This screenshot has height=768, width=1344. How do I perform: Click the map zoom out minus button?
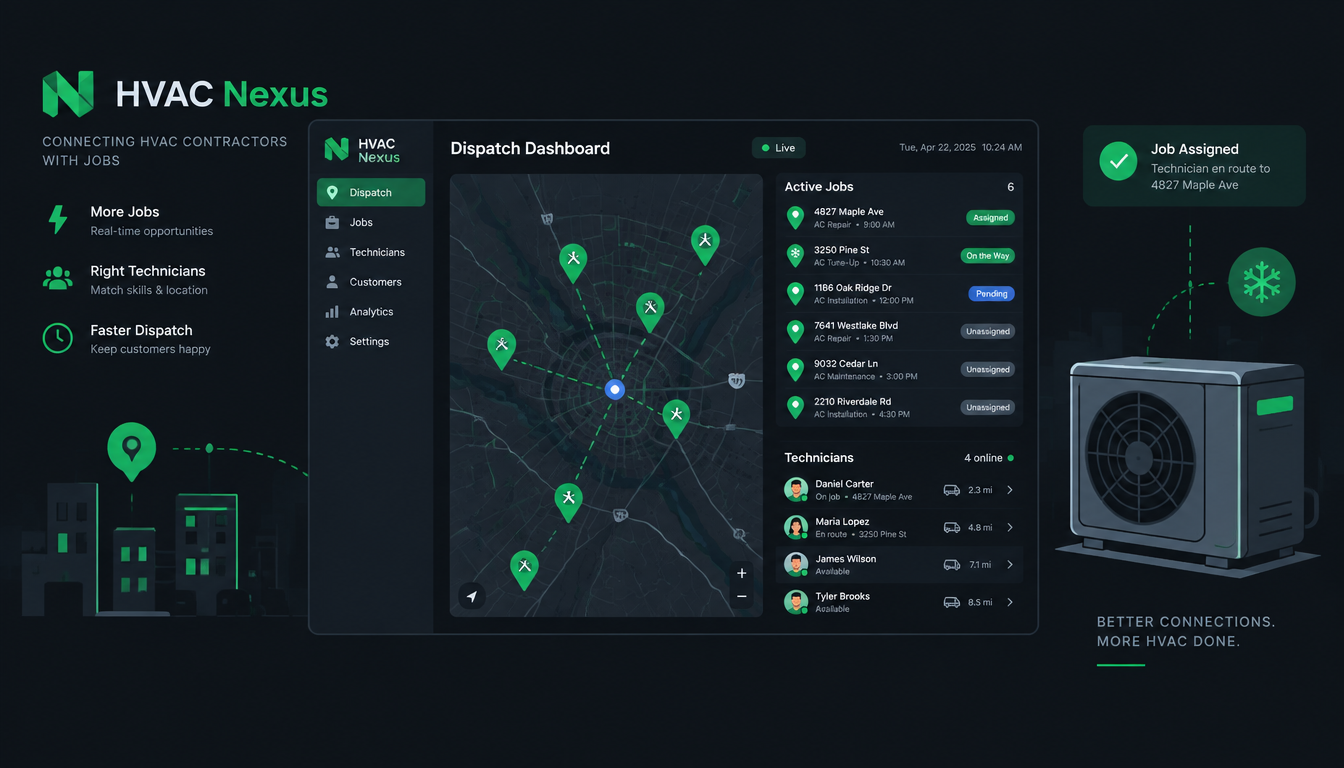tap(741, 596)
